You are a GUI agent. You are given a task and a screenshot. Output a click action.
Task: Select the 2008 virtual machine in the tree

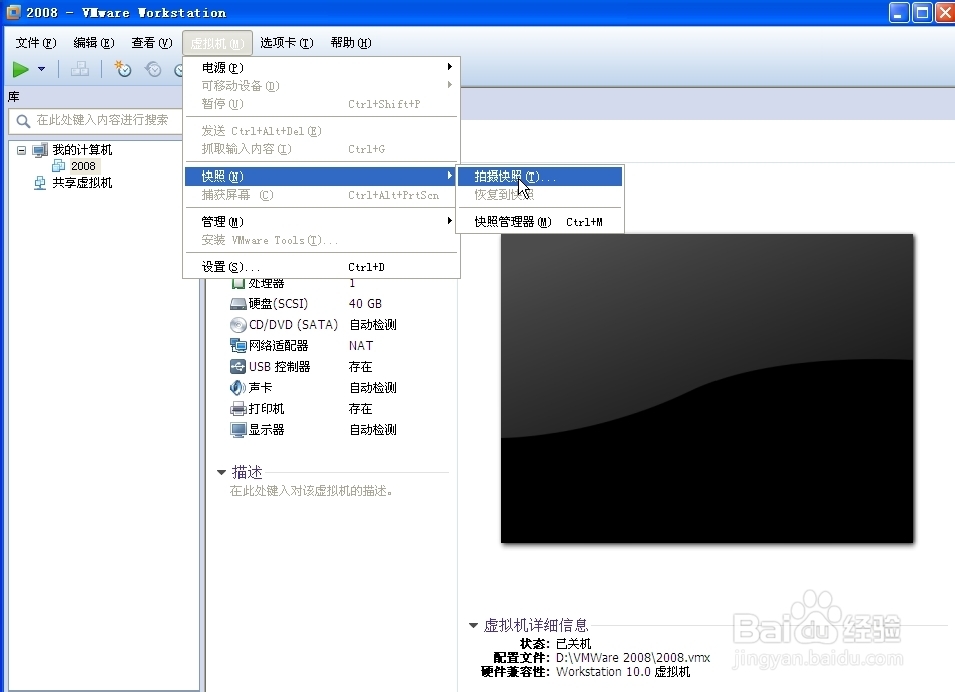click(x=83, y=166)
